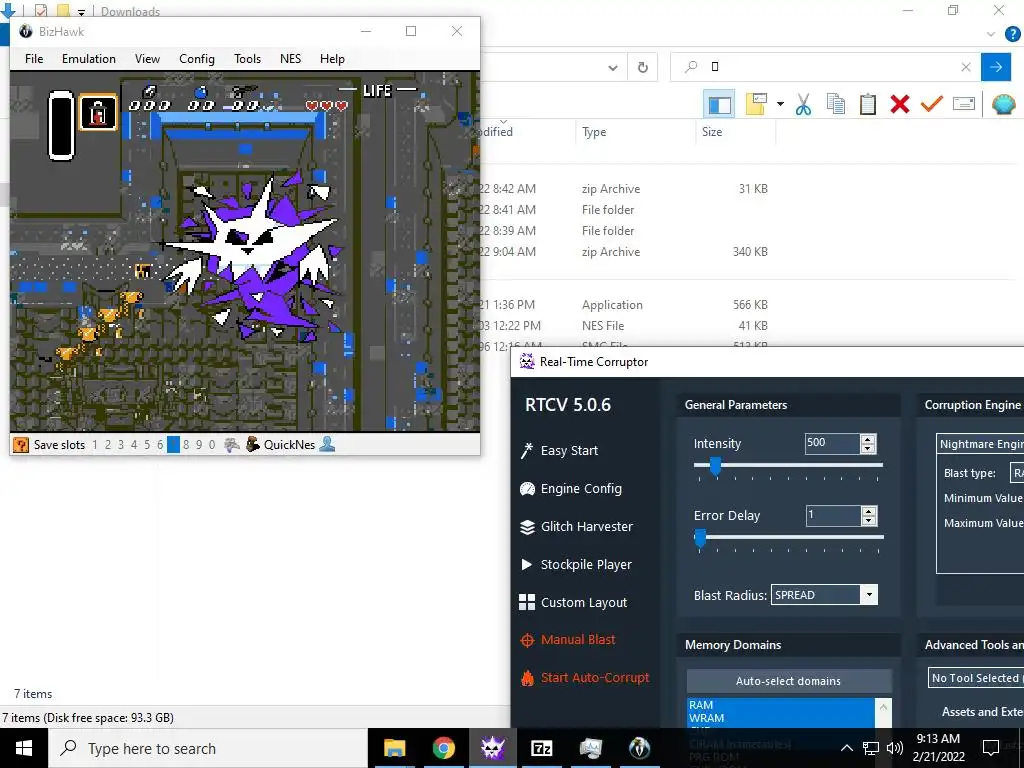
Task: Open the Emulation menu in BizHawk
Action: click(89, 59)
